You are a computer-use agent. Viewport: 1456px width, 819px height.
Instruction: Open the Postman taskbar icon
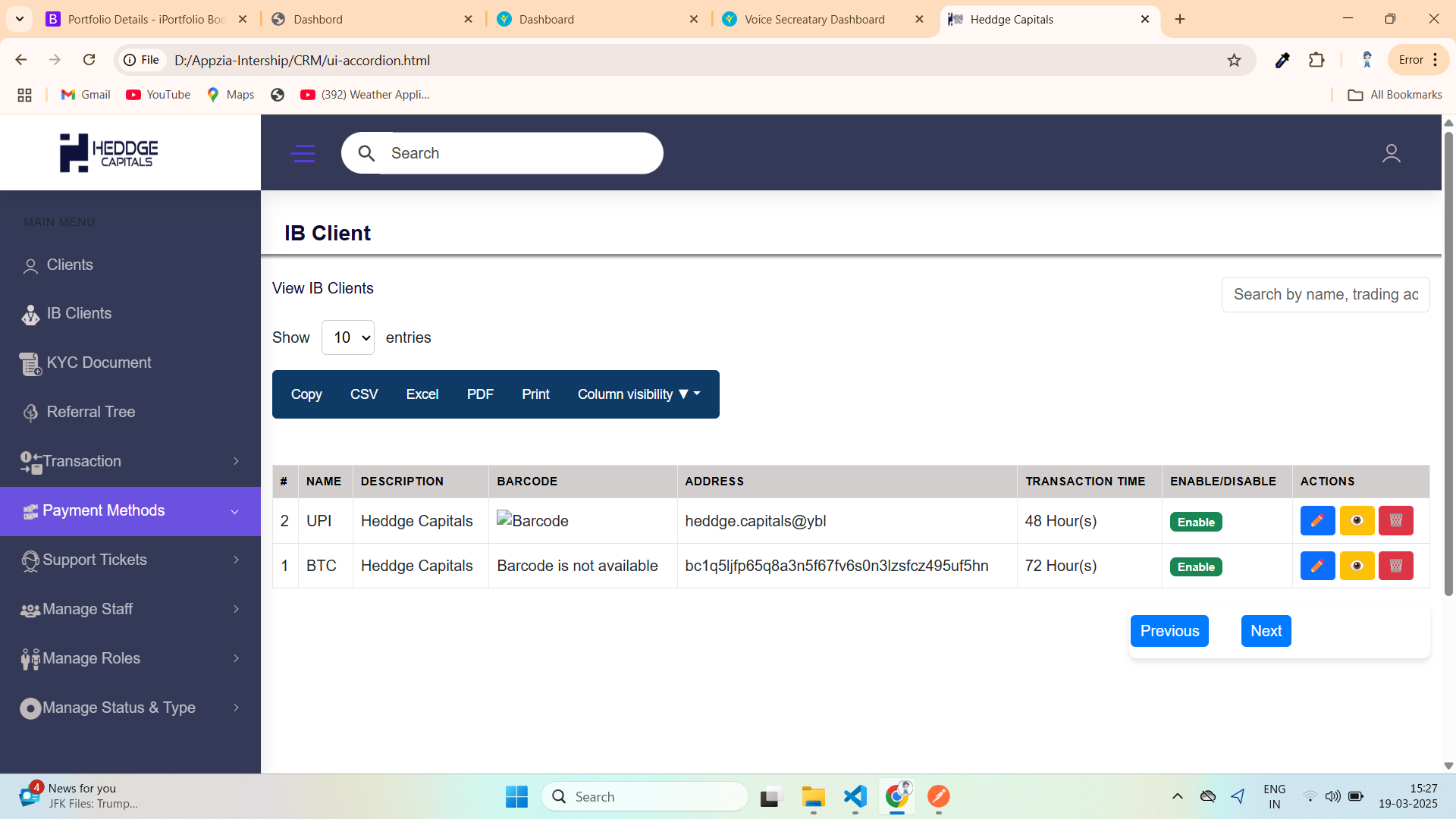click(x=938, y=796)
